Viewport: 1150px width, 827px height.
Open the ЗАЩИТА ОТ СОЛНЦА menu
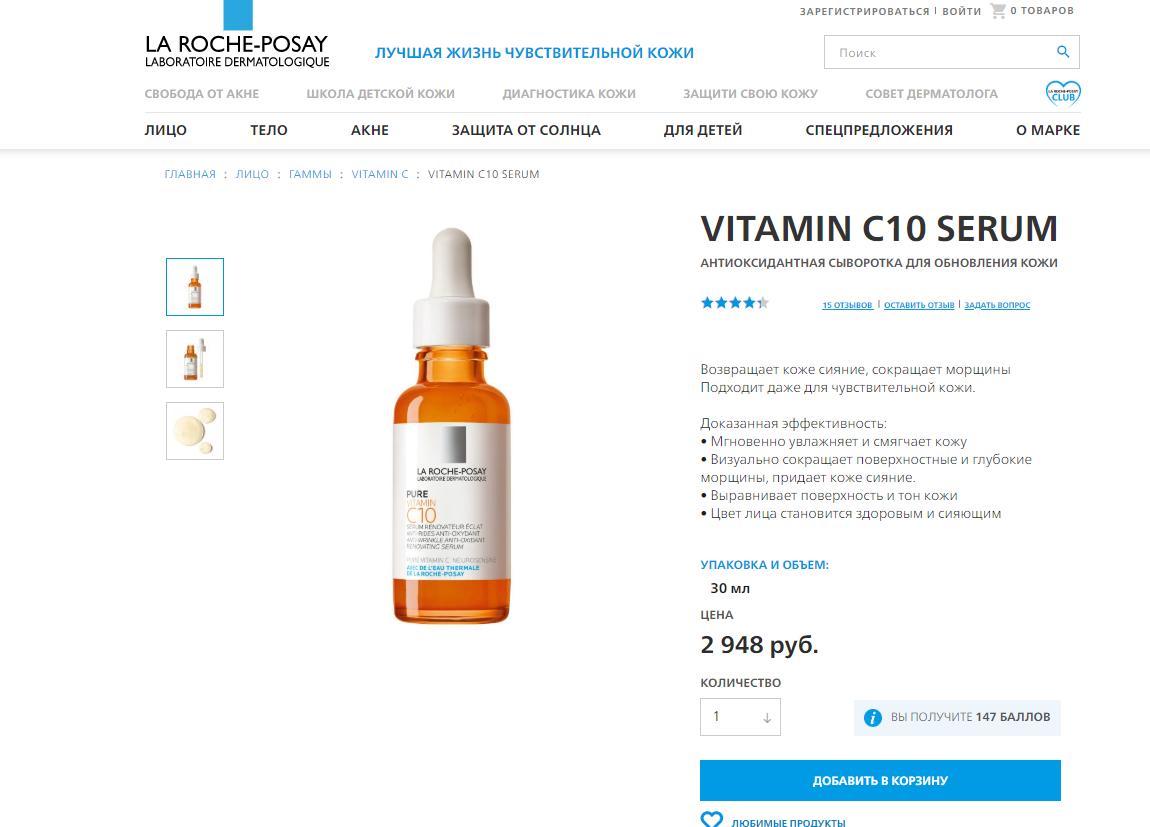click(526, 130)
